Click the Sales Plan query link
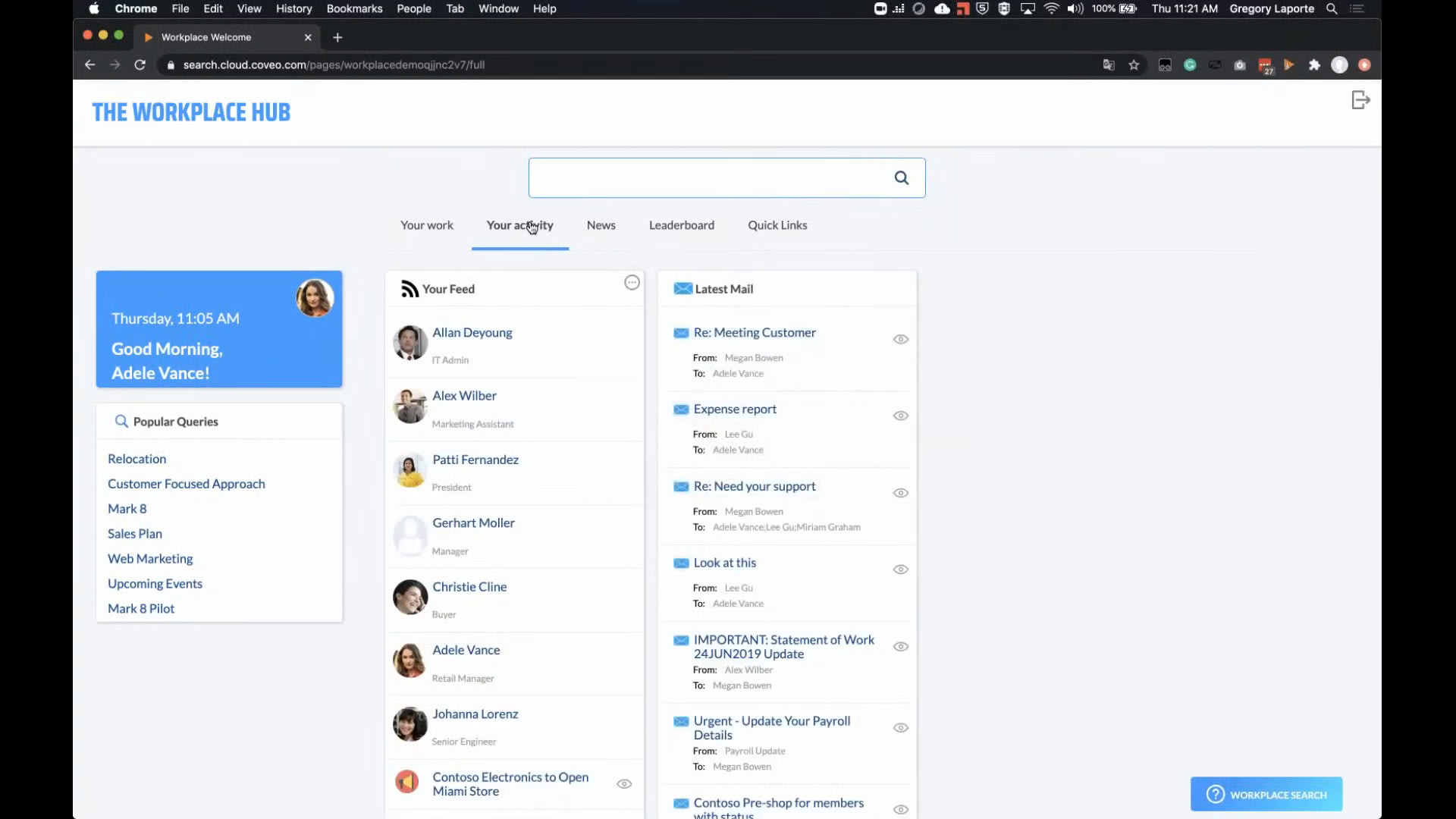The width and height of the screenshot is (1456, 819). click(135, 534)
